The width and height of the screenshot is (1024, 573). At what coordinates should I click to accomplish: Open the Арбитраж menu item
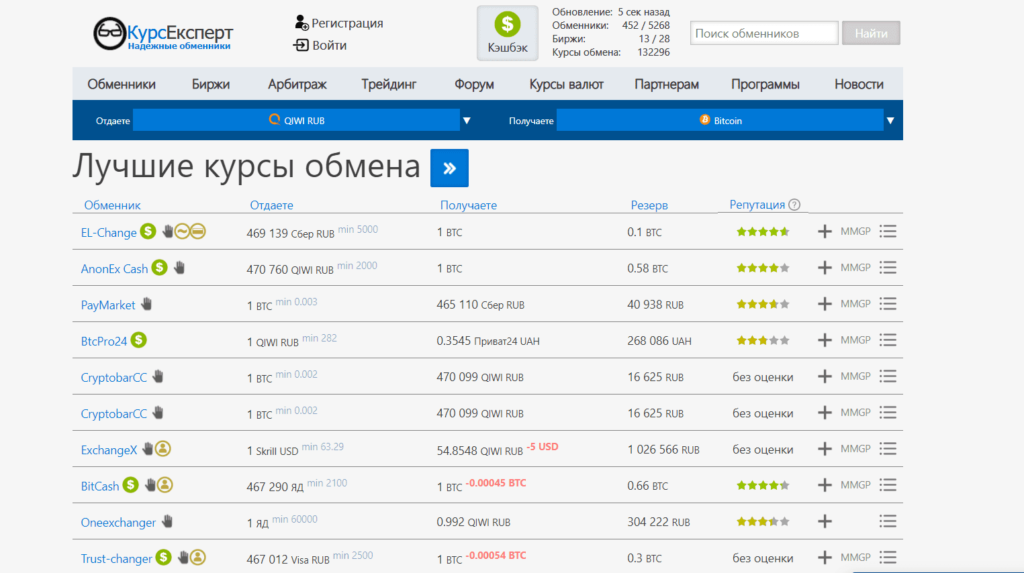click(x=297, y=84)
